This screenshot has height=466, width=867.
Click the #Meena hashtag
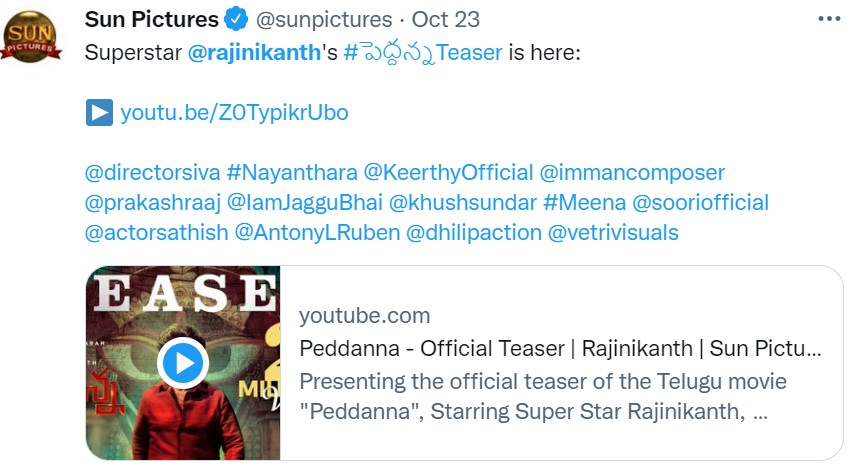(583, 203)
